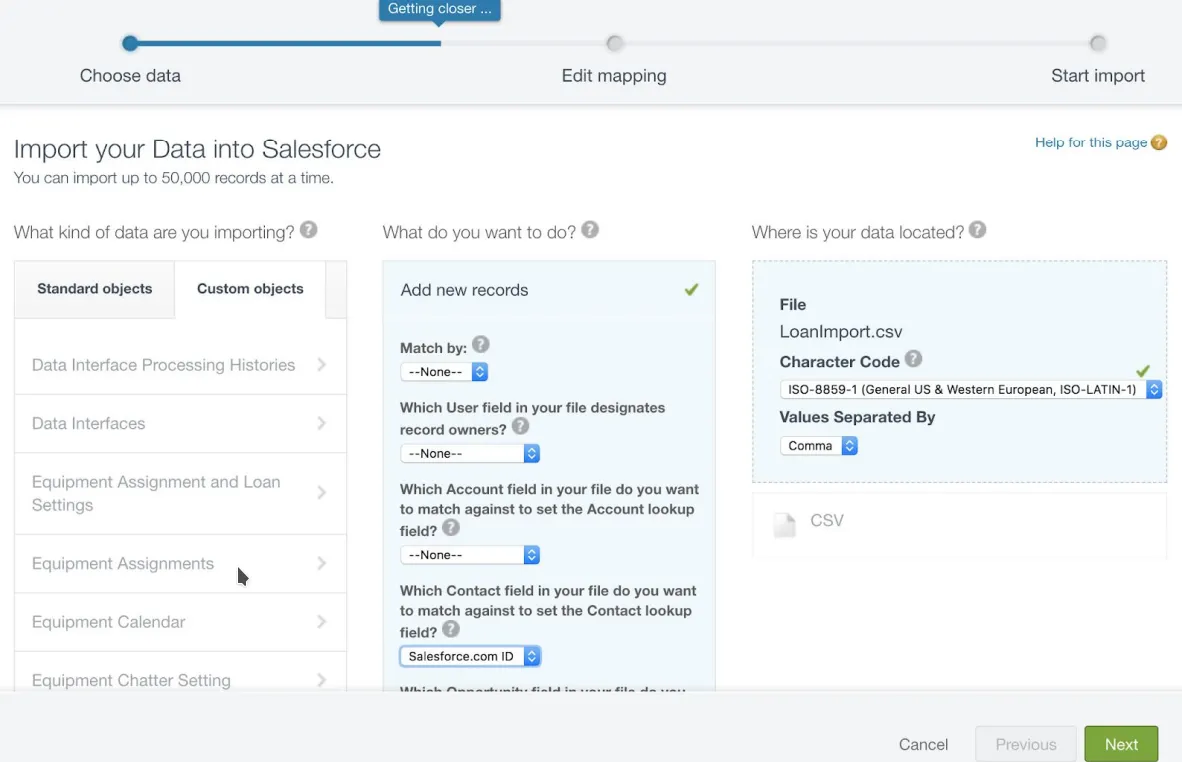Click help icon next to 'Match by:'
1182x762 pixels.
pos(480,345)
